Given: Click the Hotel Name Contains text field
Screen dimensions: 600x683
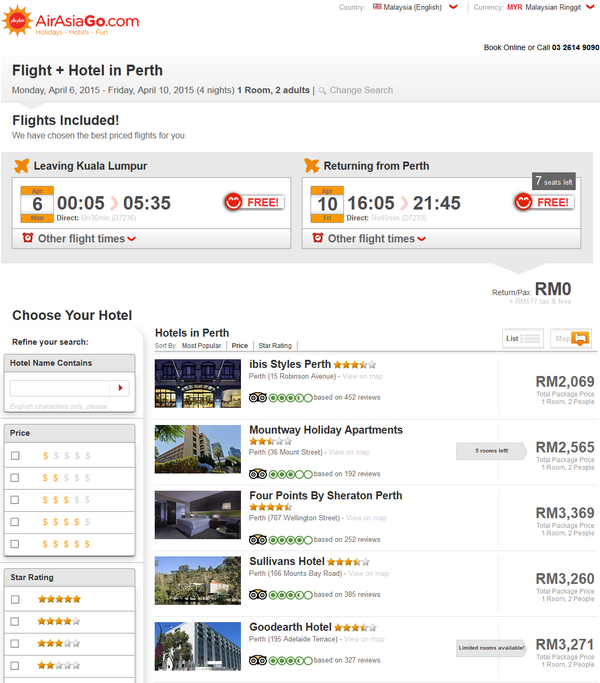Looking at the screenshot, I should click(x=60, y=388).
